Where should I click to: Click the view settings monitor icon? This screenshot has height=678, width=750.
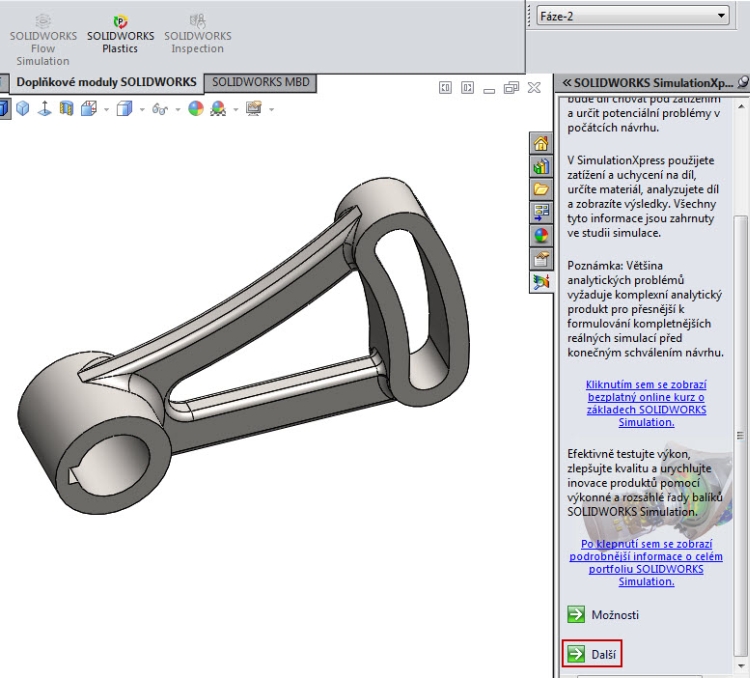point(254,109)
